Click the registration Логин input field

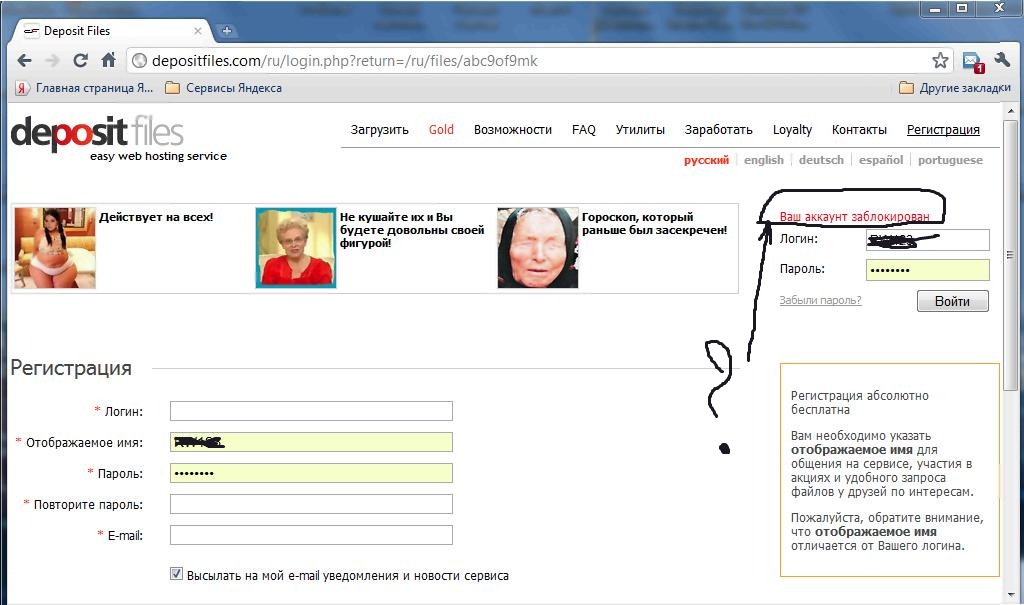click(311, 411)
